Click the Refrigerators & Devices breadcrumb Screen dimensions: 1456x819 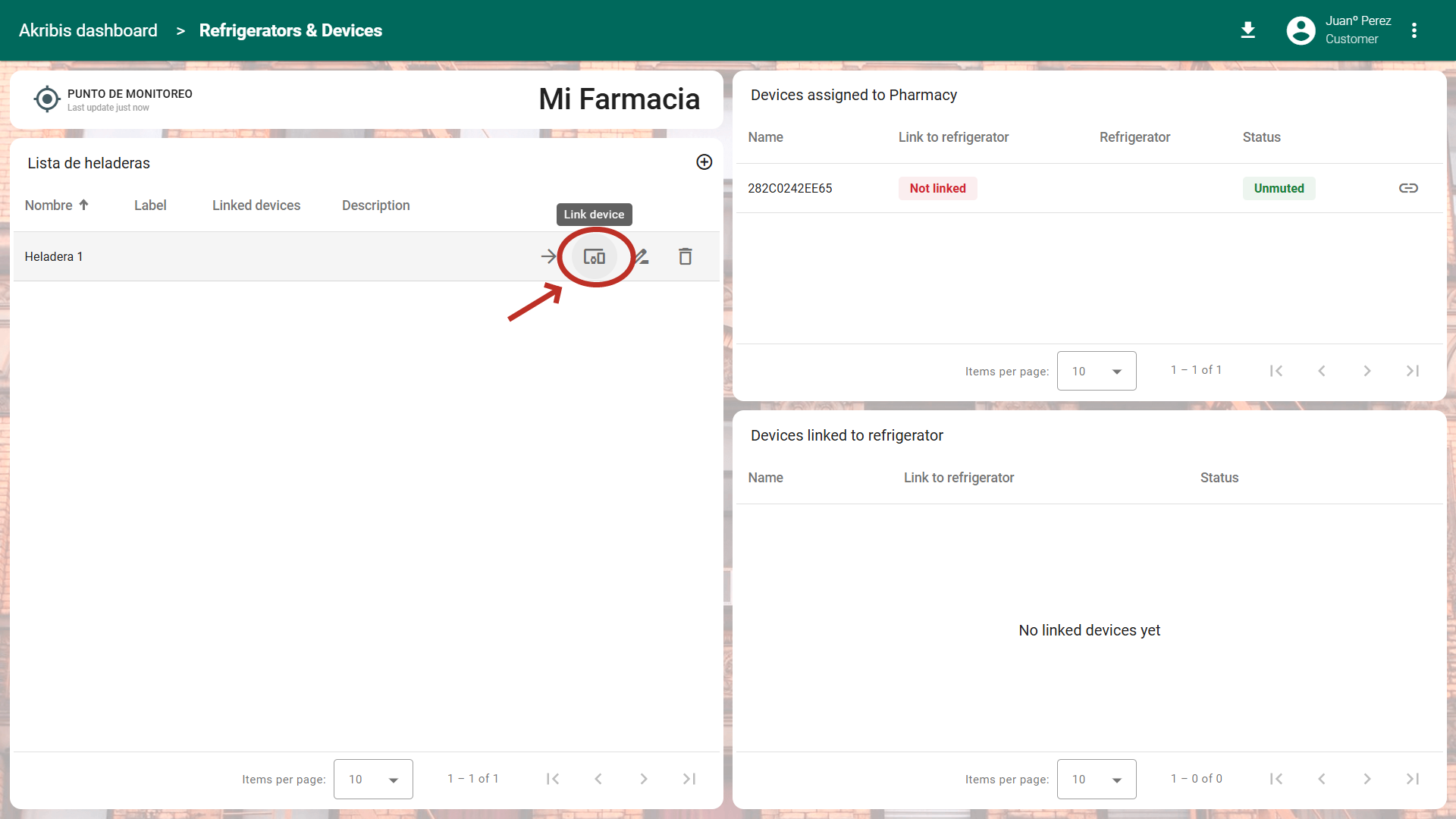290,30
